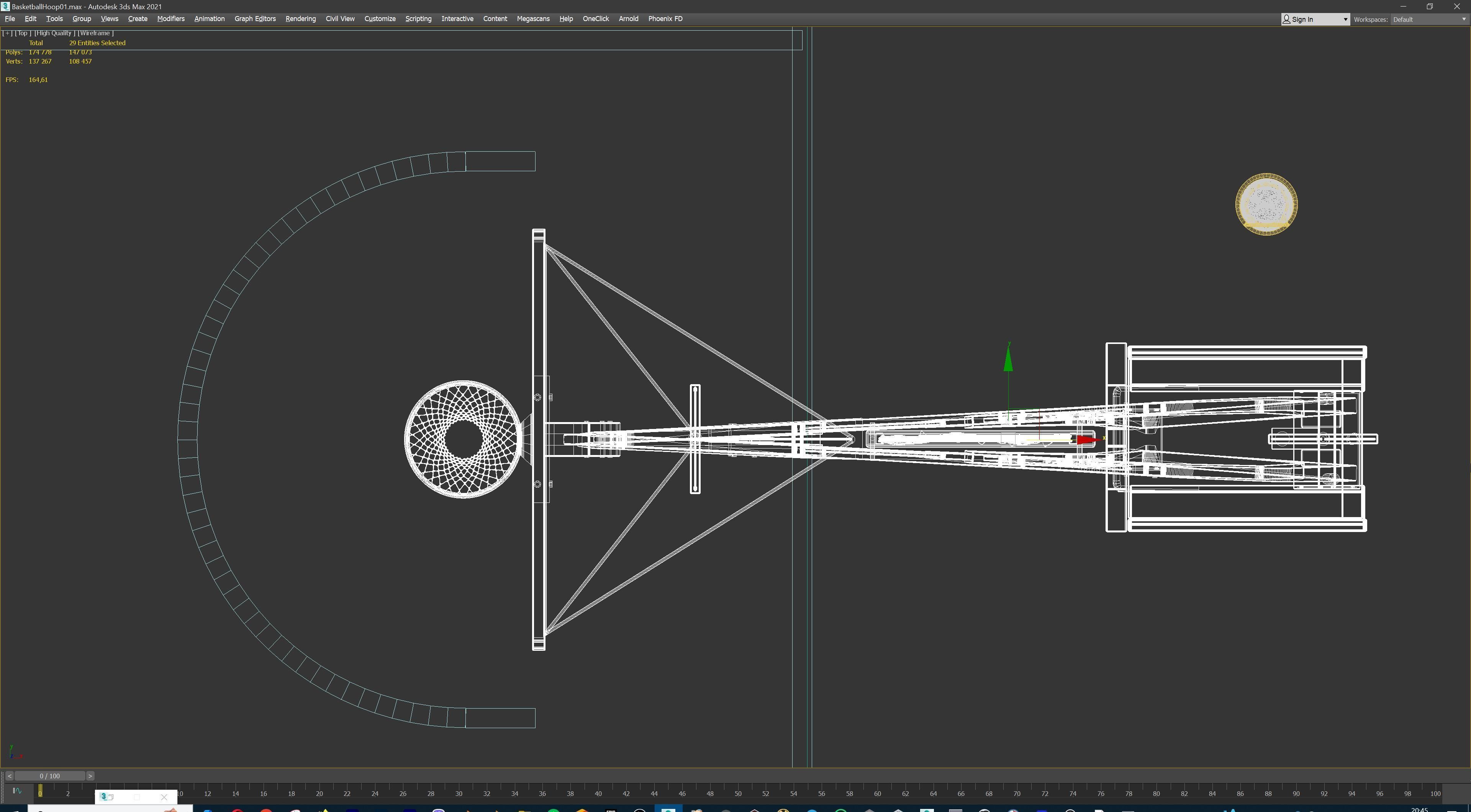Click the 0 / 100 time slider

pyautogui.click(x=50, y=776)
